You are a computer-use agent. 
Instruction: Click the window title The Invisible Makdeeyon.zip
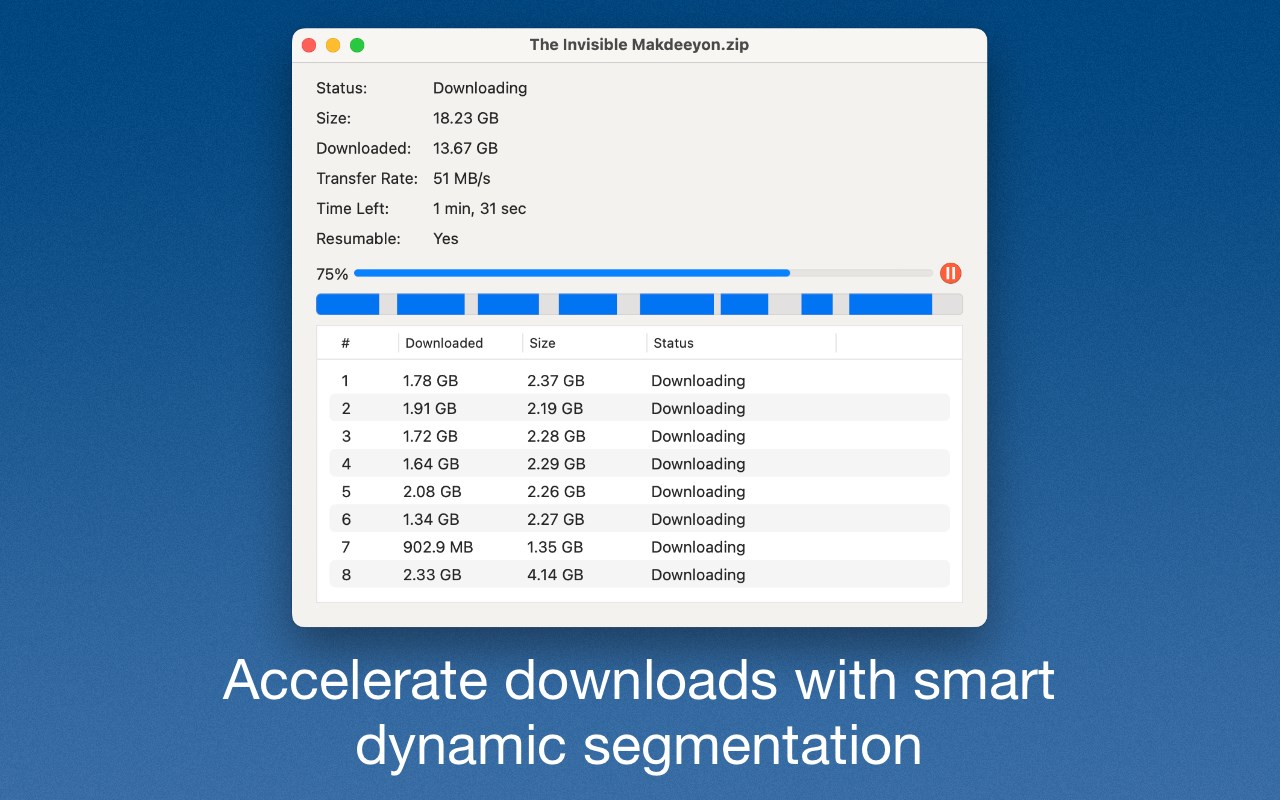coord(639,45)
